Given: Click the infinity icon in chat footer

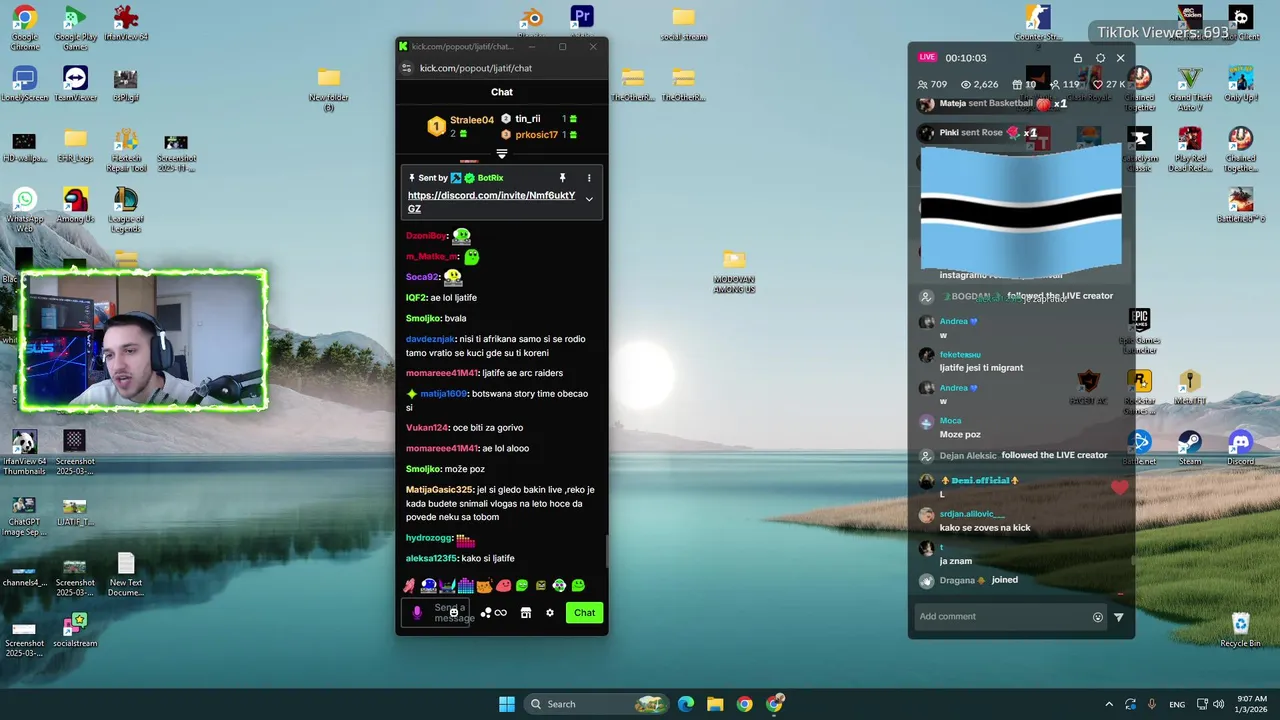Looking at the screenshot, I should 501,613.
